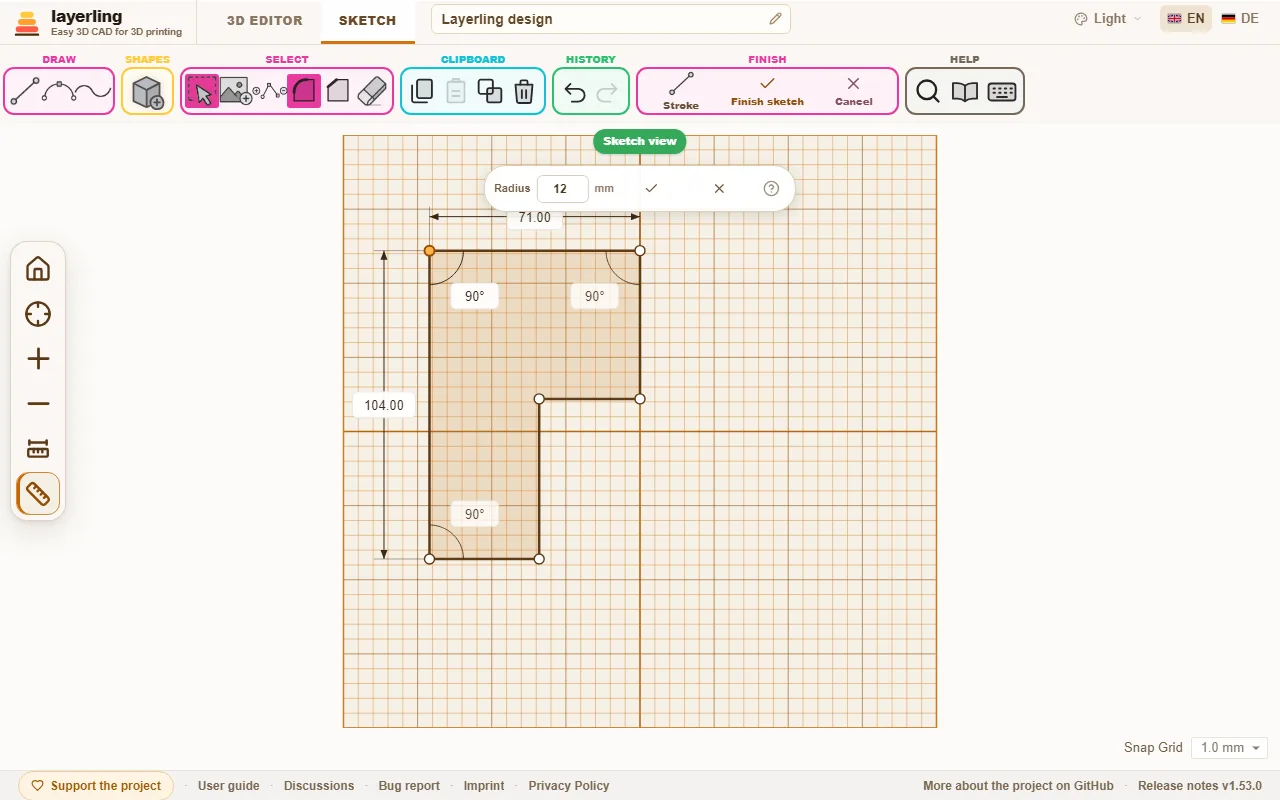1280x800 pixels.
Task: Undo the last action
Action: (575, 92)
